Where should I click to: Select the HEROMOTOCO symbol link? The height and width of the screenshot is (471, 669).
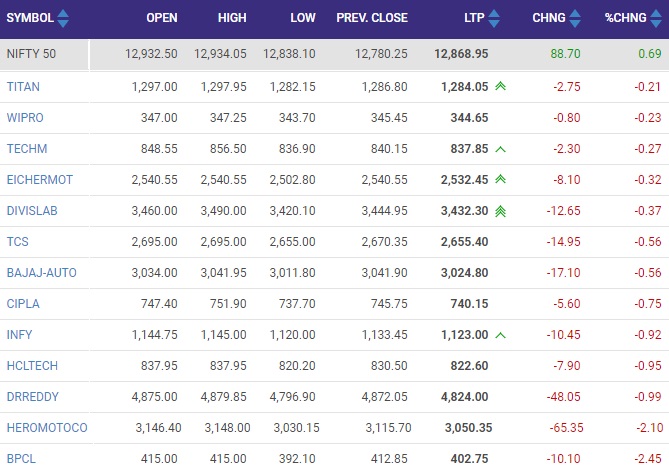coord(47,428)
